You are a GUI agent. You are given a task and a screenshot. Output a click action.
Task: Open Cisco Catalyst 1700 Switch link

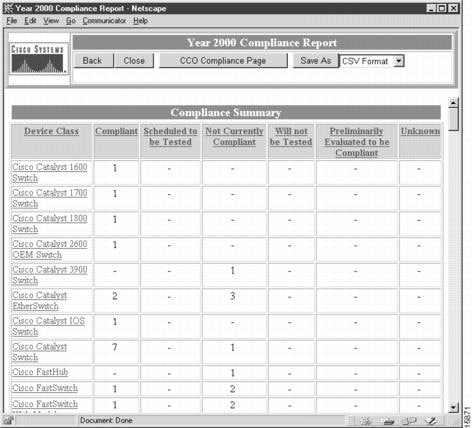coord(50,198)
